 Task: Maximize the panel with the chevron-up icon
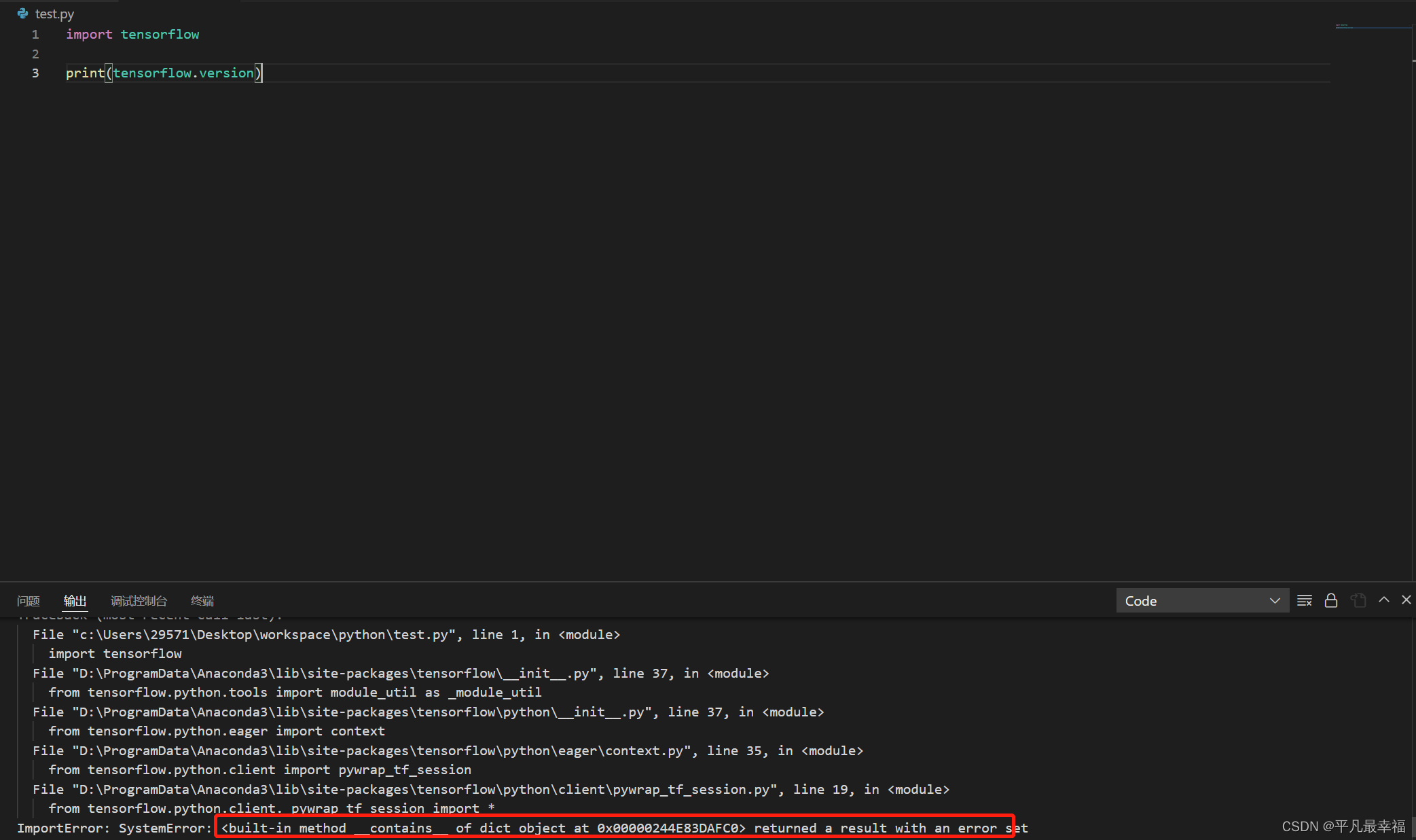click(x=1383, y=600)
